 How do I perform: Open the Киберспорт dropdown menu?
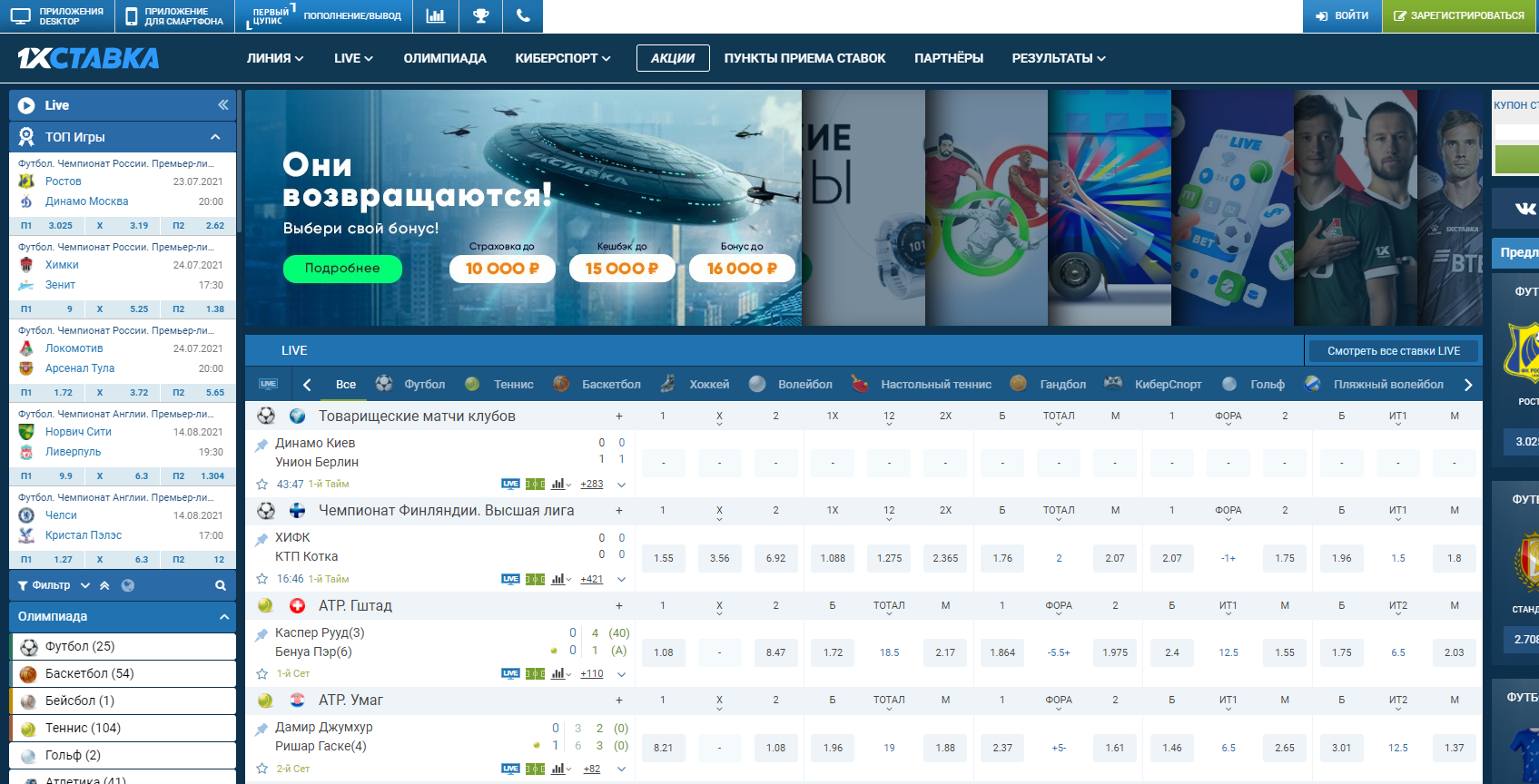pyautogui.click(x=563, y=58)
